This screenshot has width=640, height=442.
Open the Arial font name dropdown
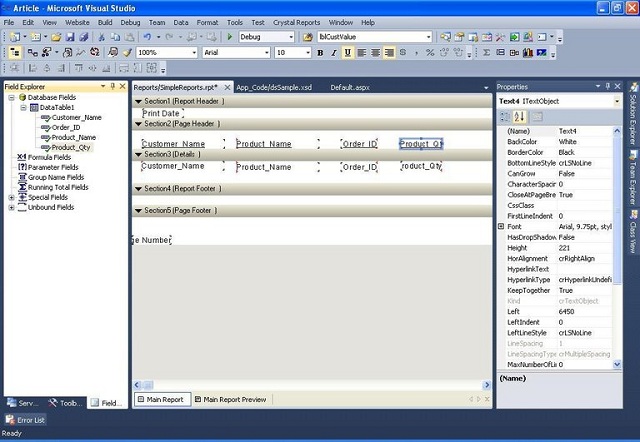[x=266, y=52]
